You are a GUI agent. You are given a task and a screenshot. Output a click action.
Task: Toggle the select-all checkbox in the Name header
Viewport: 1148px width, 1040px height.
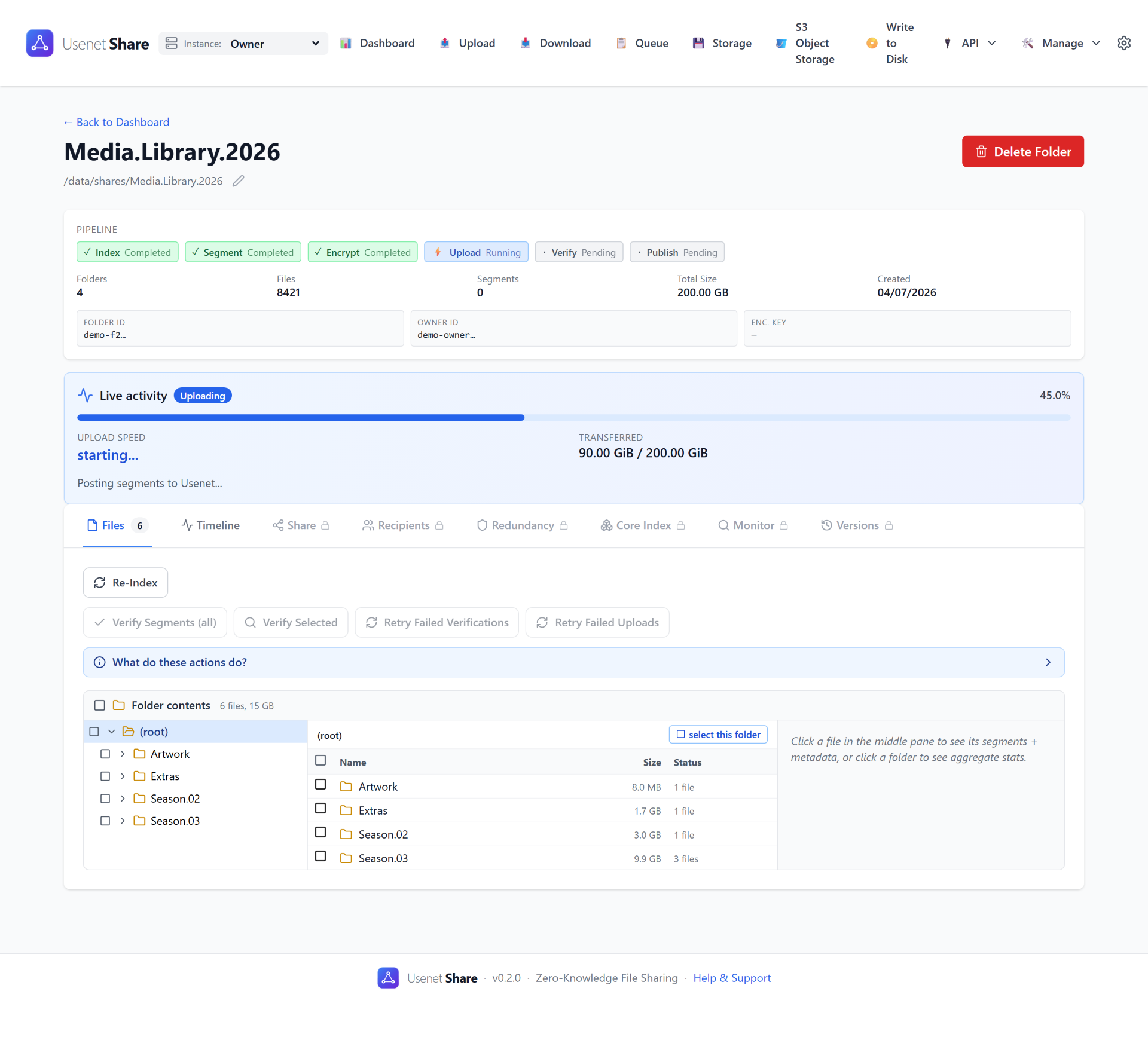[x=320, y=761]
